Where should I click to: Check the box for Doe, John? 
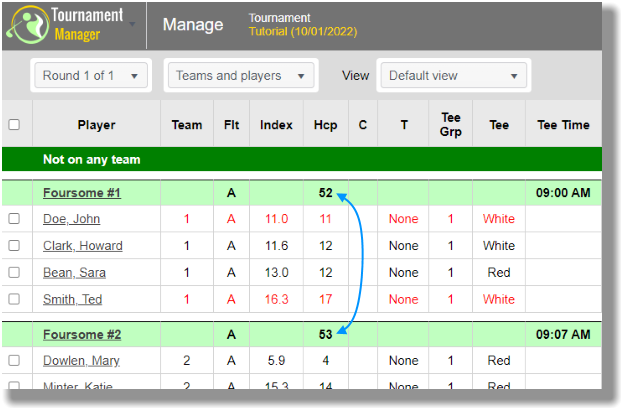14,218
